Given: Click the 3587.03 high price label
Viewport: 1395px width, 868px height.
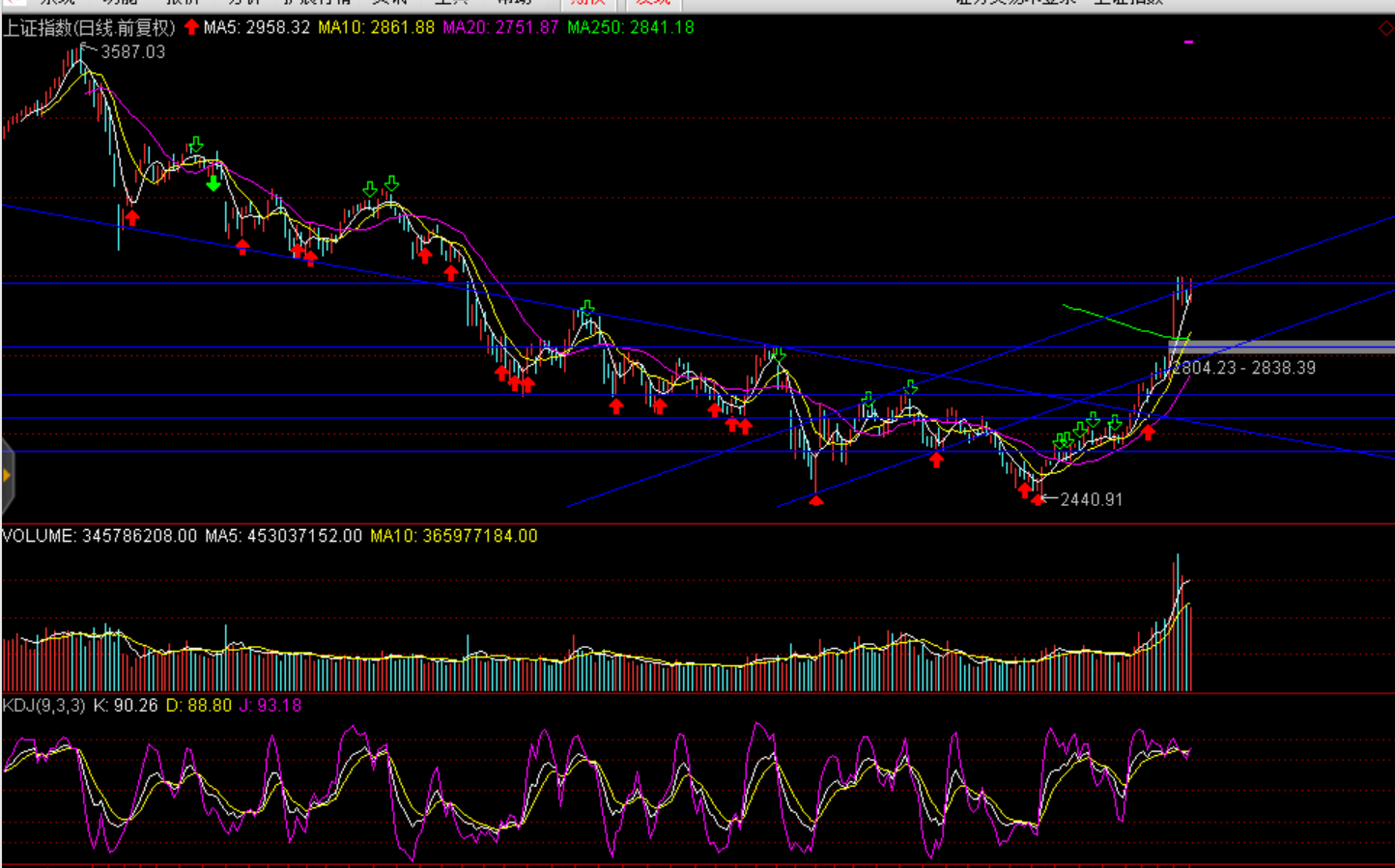Looking at the screenshot, I should click(133, 52).
